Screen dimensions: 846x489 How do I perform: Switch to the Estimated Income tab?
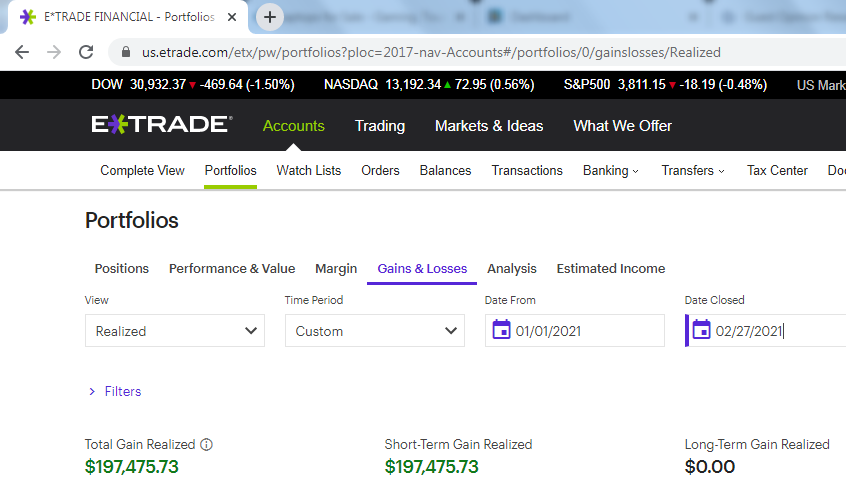[x=611, y=269]
